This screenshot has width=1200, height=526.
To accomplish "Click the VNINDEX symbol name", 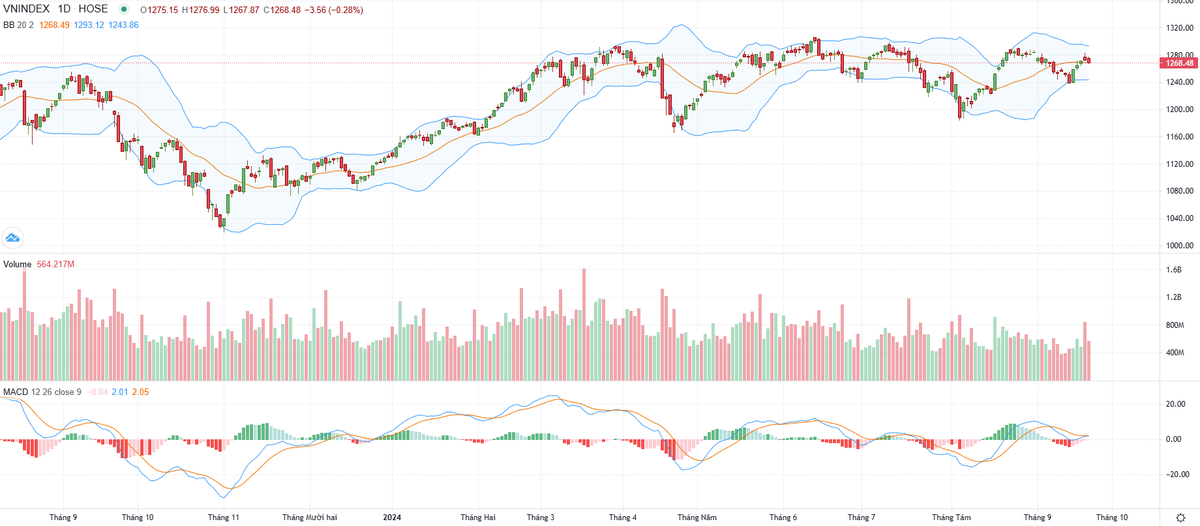I will [x=25, y=9].
